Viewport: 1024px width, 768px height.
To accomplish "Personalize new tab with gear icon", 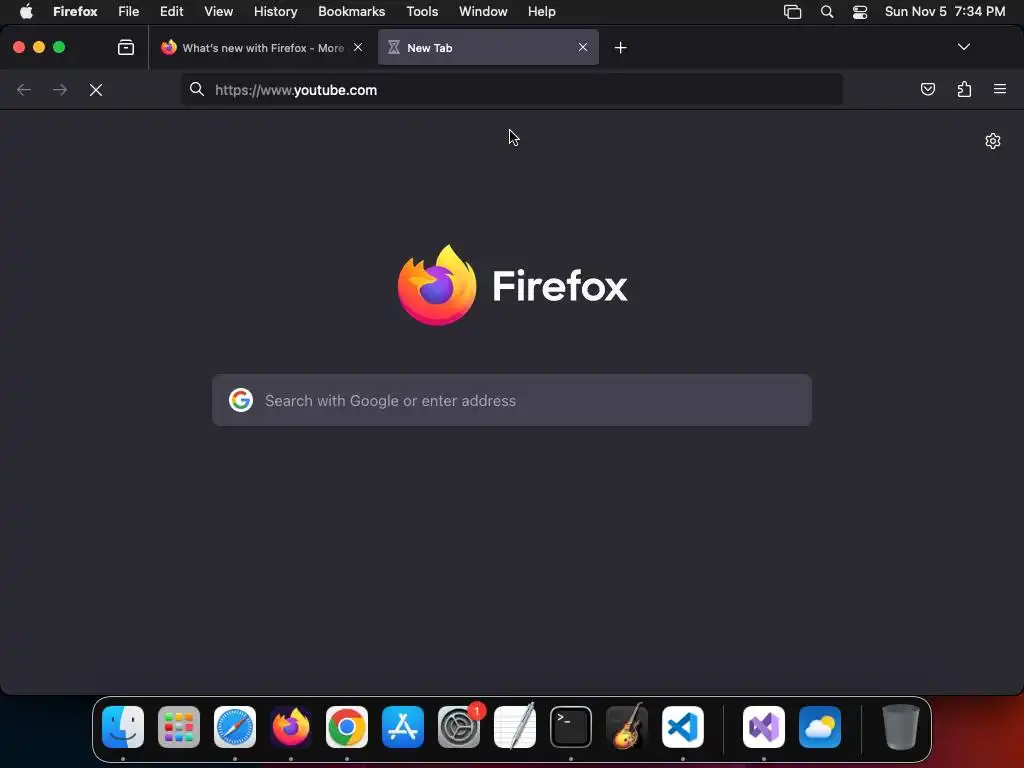I will [993, 141].
